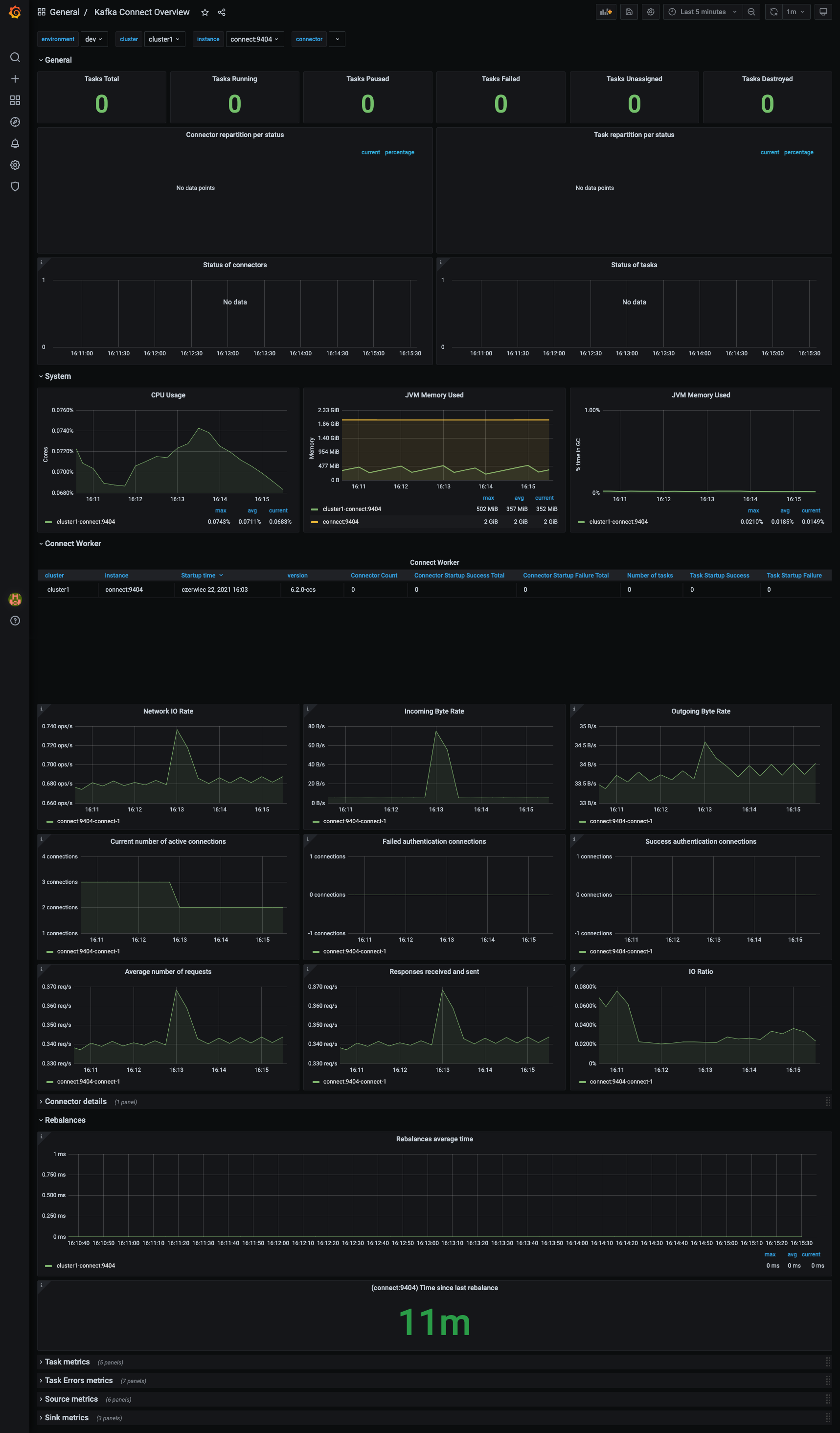The image size is (840, 1433).
Task: Click info icon on Status of tasks panel
Action: 440,262
